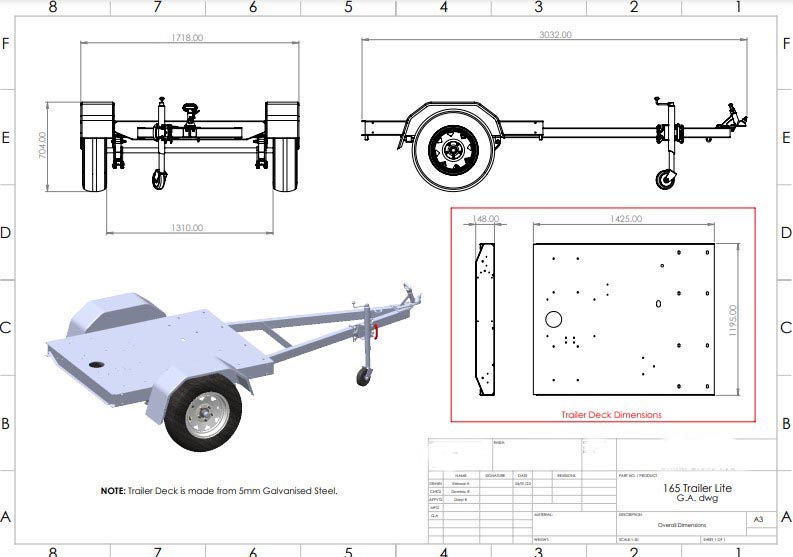Viewport: 793px width, 557px height.
Task: Click the wheel in the isometric view
Action: [x=206, y=413]
